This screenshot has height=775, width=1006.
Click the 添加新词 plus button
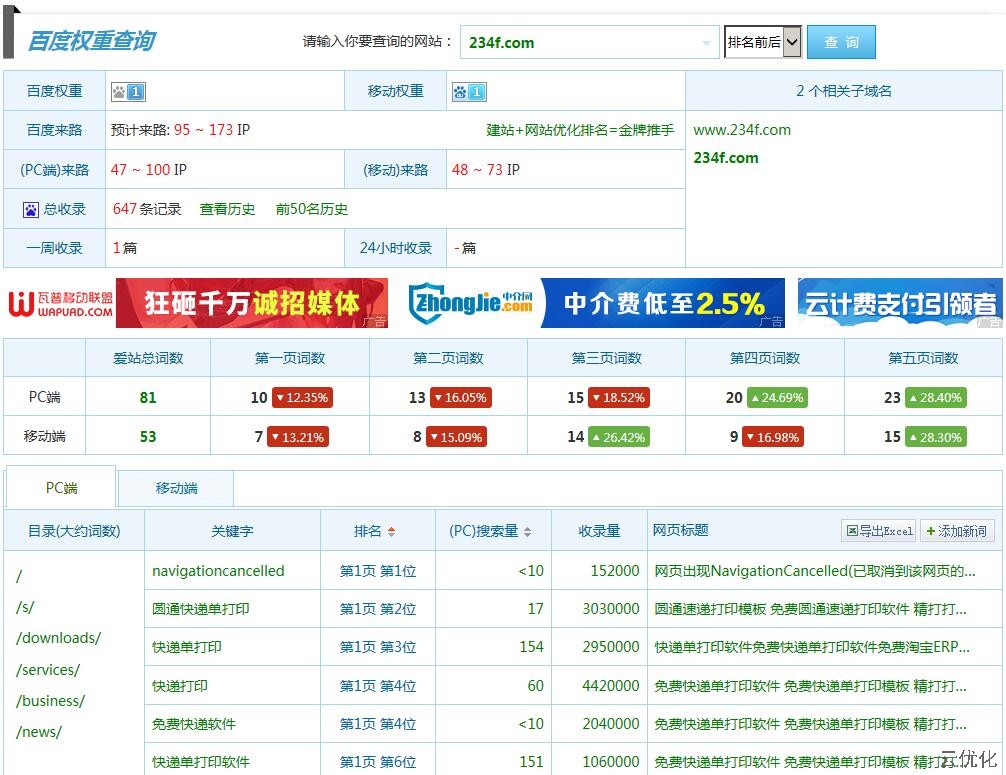[x=956, y=531]
